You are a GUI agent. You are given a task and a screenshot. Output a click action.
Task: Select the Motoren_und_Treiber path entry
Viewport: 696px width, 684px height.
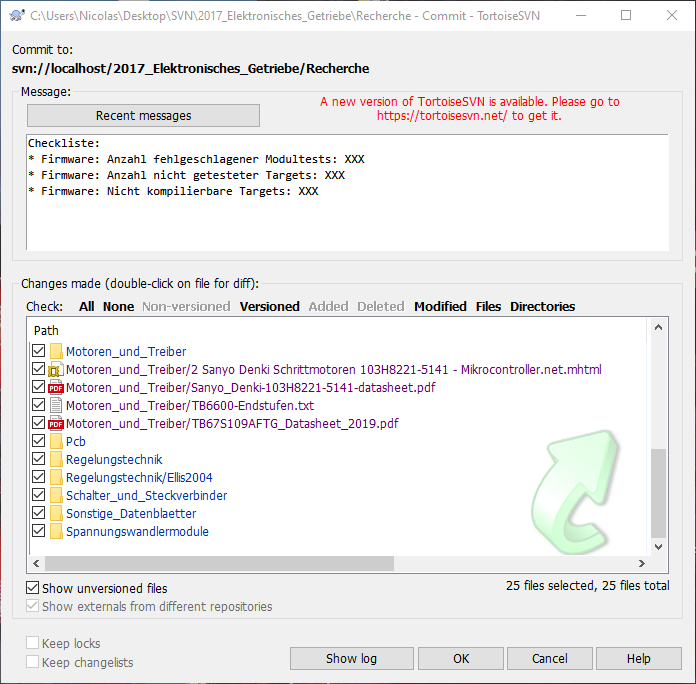click(126, 351)
